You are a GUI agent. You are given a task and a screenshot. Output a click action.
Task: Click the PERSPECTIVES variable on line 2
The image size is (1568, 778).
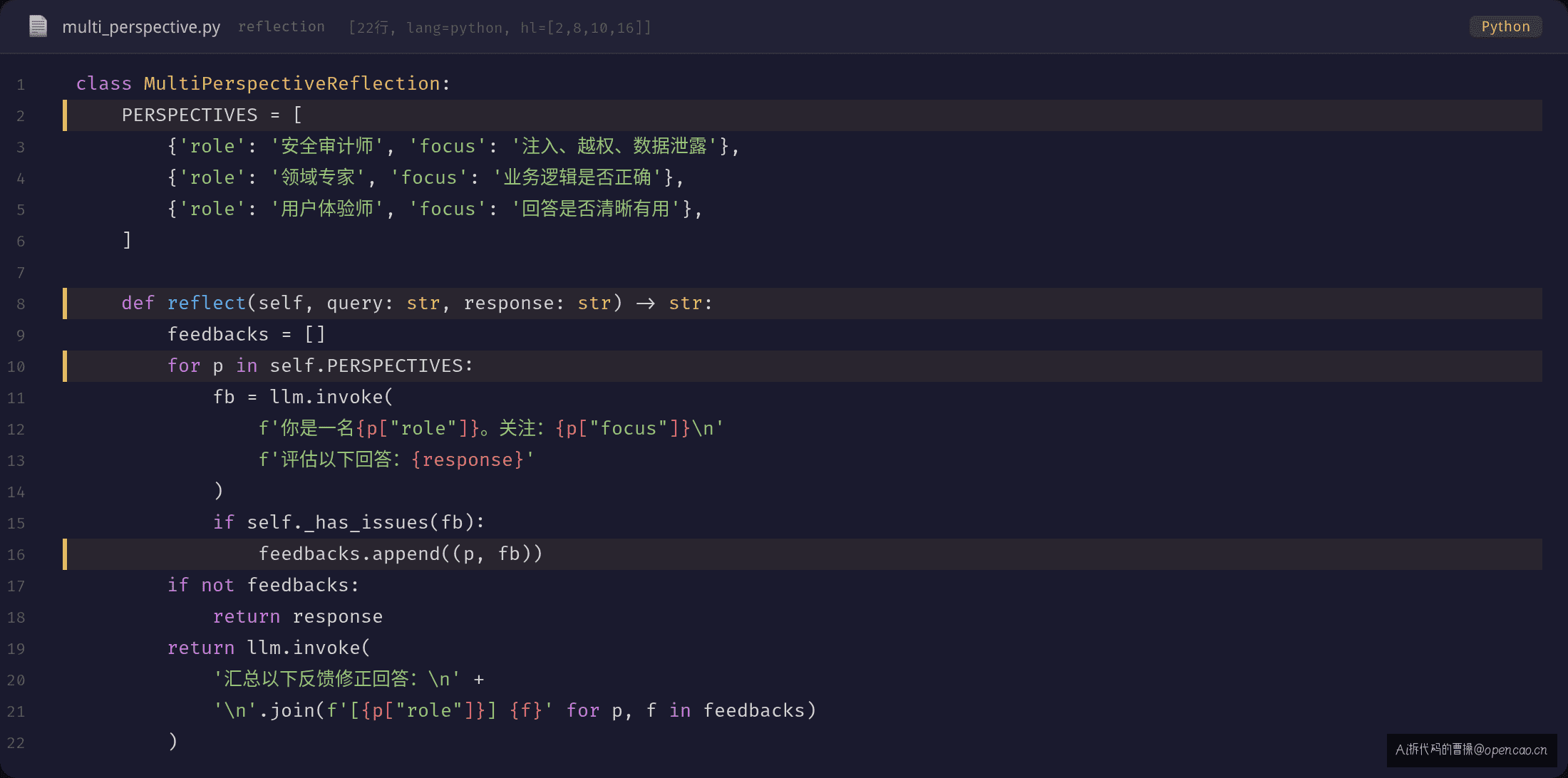190,115
